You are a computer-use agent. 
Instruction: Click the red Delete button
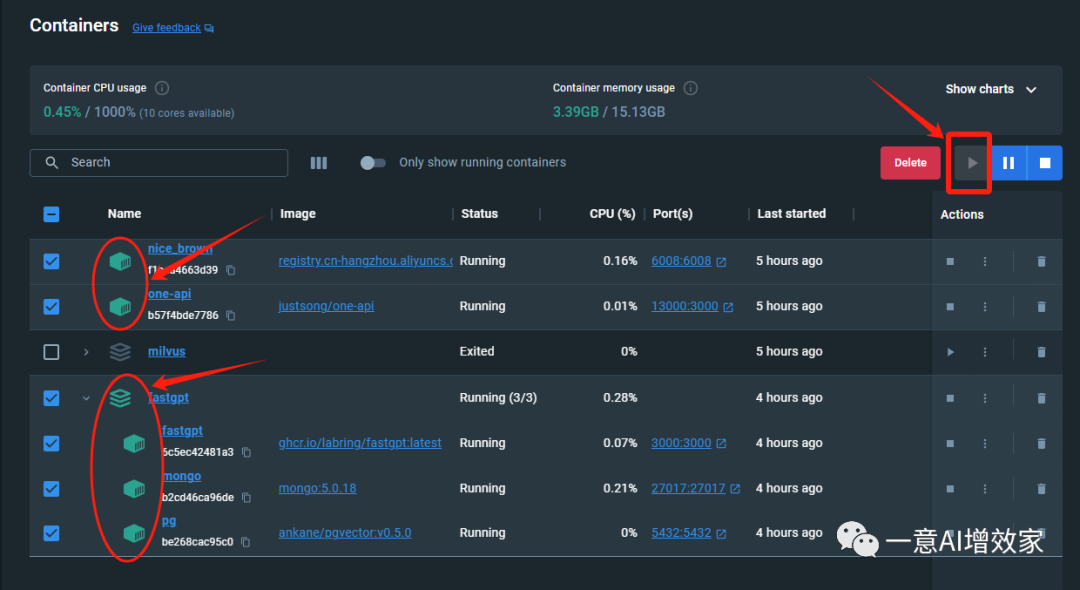910,163
